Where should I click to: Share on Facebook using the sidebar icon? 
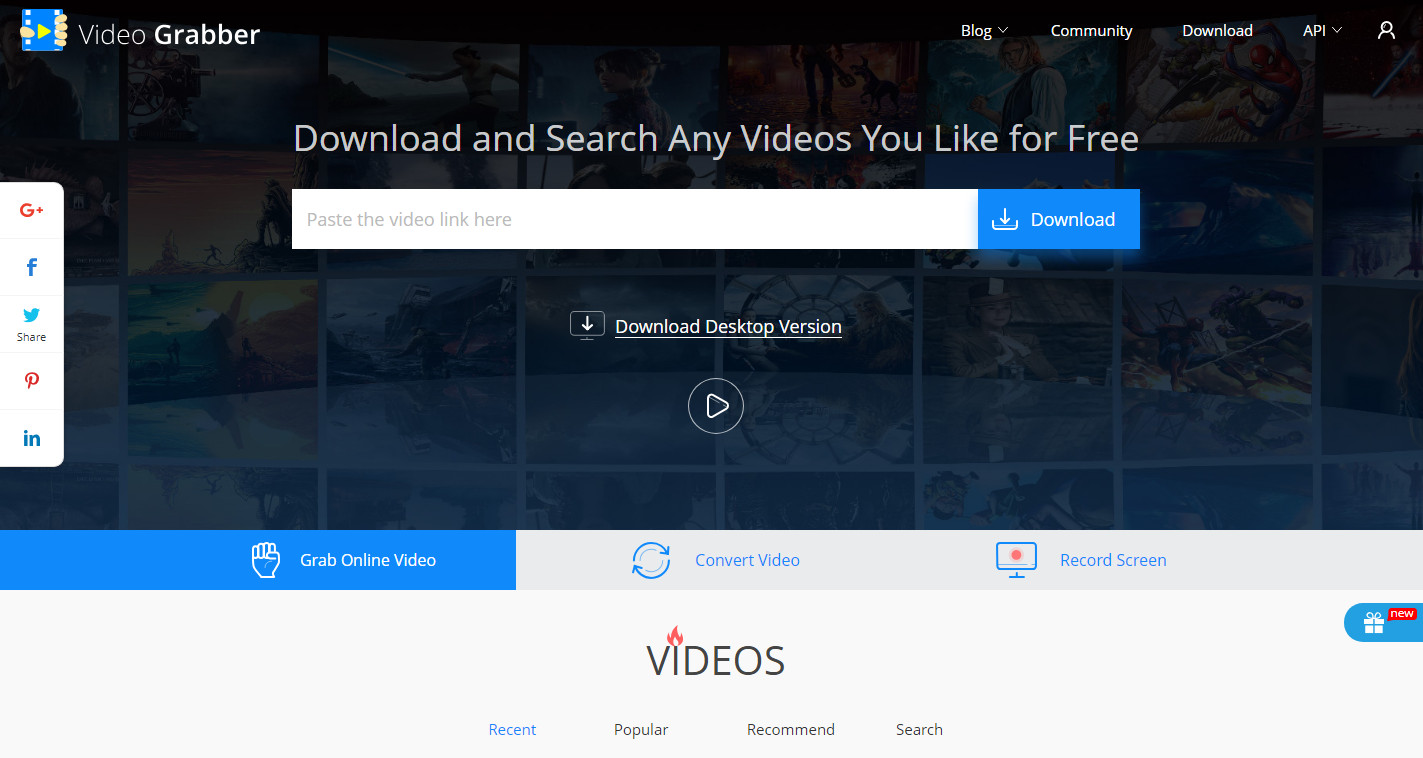tap(32, 267)
